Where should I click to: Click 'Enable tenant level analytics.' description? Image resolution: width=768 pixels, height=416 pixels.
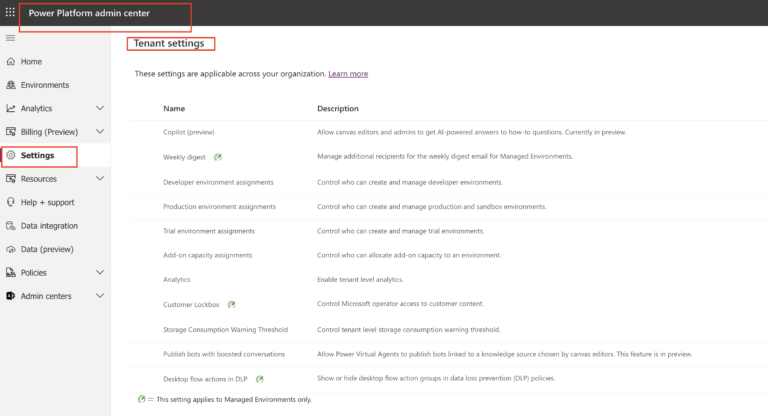(x=360, y=279)
